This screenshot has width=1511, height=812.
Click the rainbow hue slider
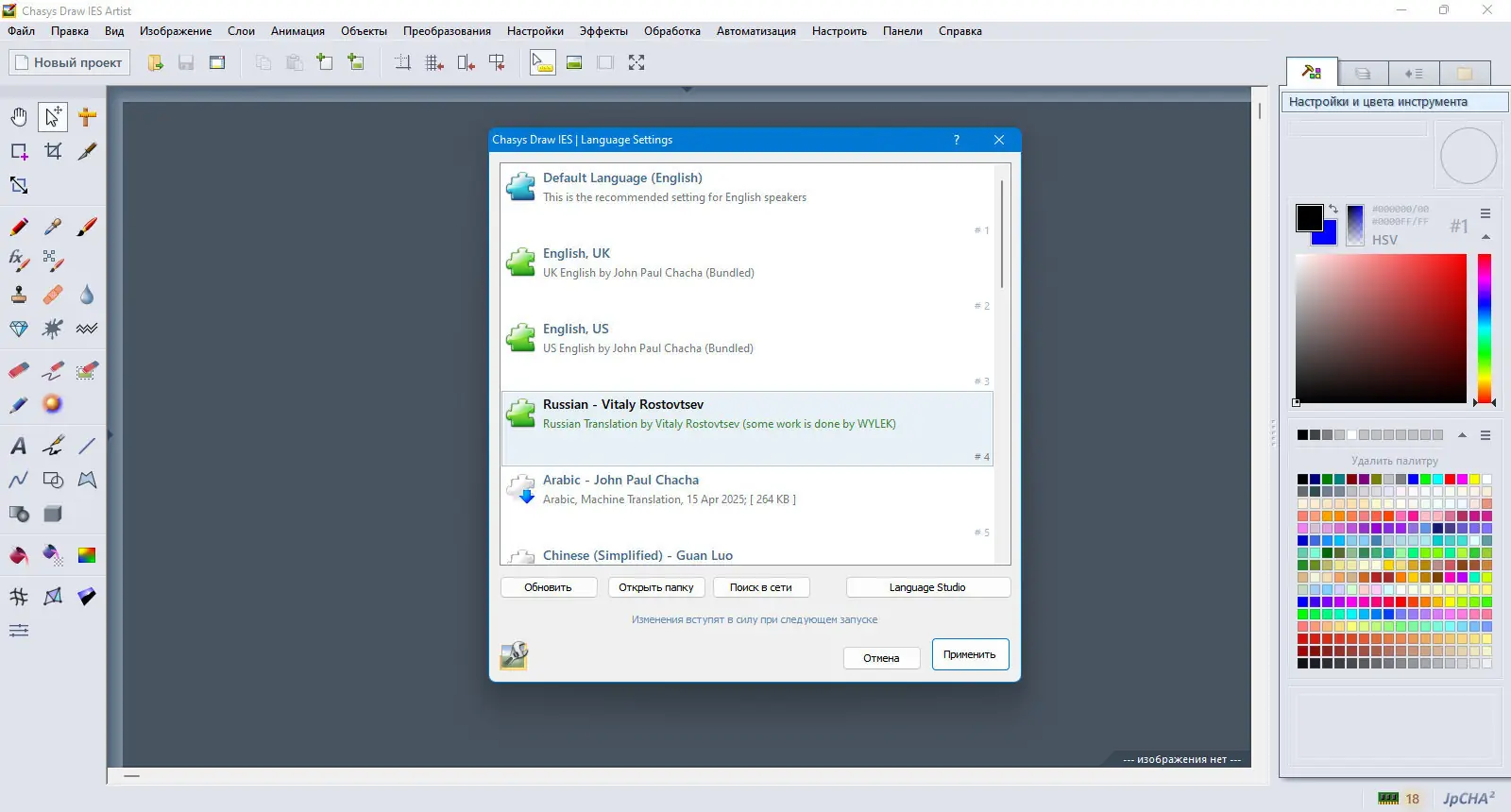pyautogui.click(x=1485, y=329)
